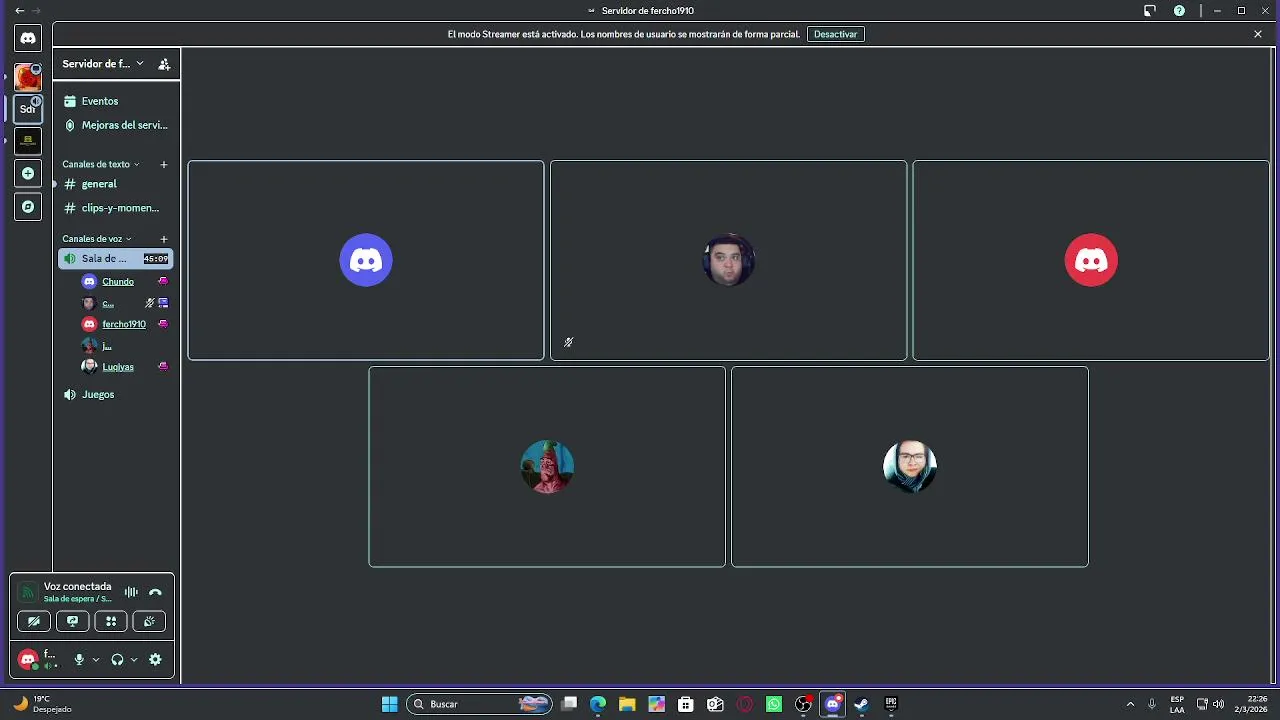
Task: Create channel in Canales de texto
Action: tap(164, 164)
